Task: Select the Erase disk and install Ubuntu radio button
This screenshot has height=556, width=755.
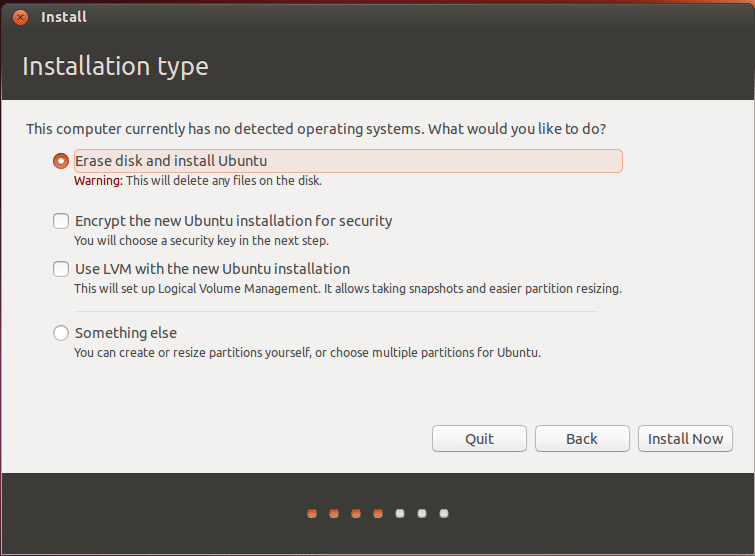Action: (61, 161)
